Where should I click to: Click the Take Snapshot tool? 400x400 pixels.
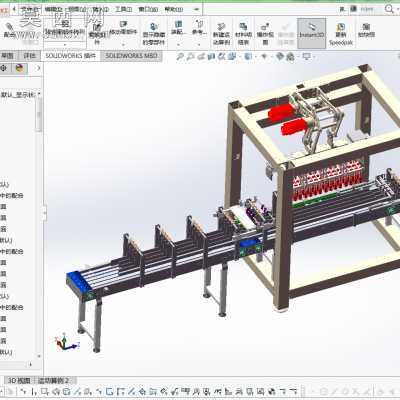(x=366, y=30)
